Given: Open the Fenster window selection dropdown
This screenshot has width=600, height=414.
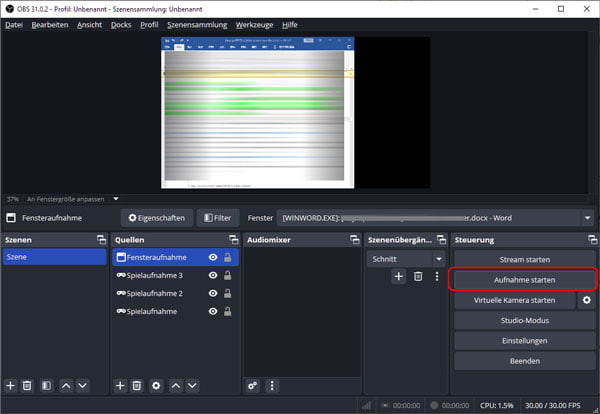Looking at the screenshot, I should pyautogui.click(x=586, y=217).
